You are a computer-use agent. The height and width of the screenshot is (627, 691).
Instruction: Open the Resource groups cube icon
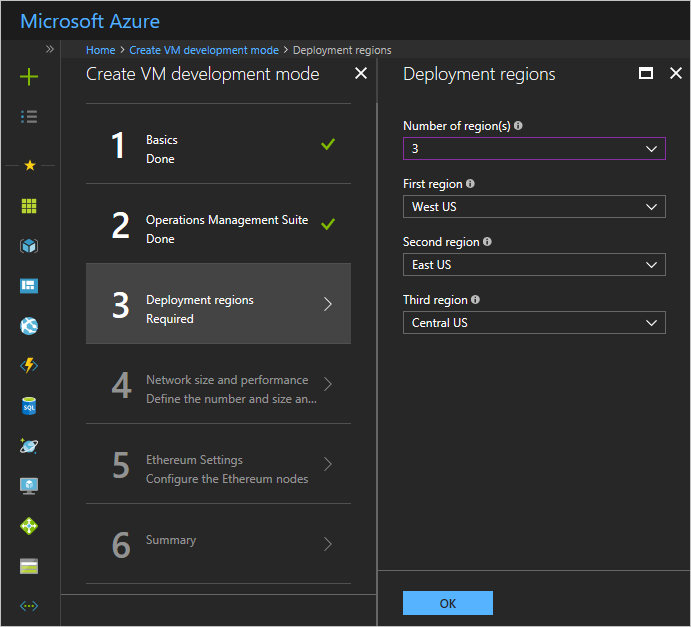29,246
